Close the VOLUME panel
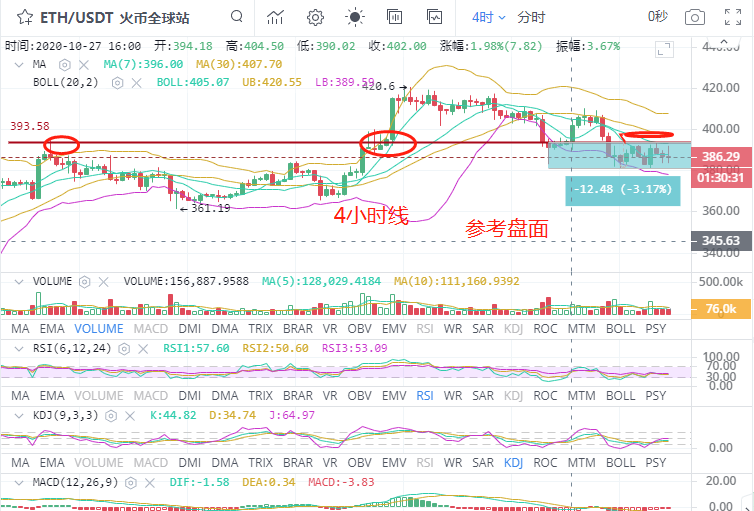Screen dimensions: 754x511 pyautogui.click(x=103, y=282)
